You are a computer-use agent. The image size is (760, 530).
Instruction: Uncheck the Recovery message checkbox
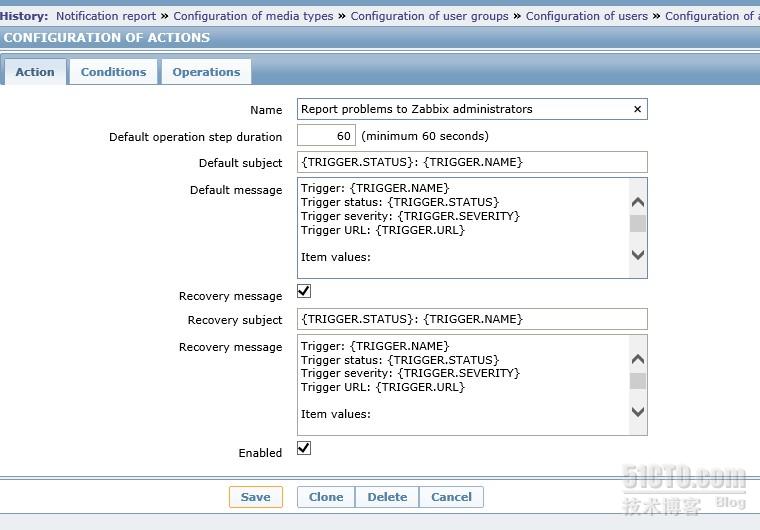(x=304, y=291)
